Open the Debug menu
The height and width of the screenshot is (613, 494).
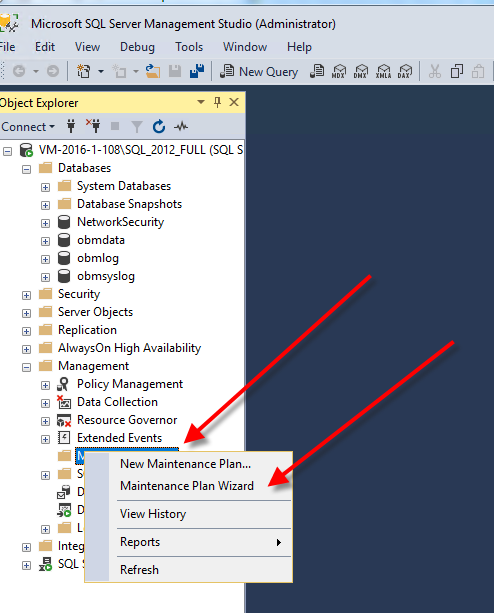tap(137, 47)
